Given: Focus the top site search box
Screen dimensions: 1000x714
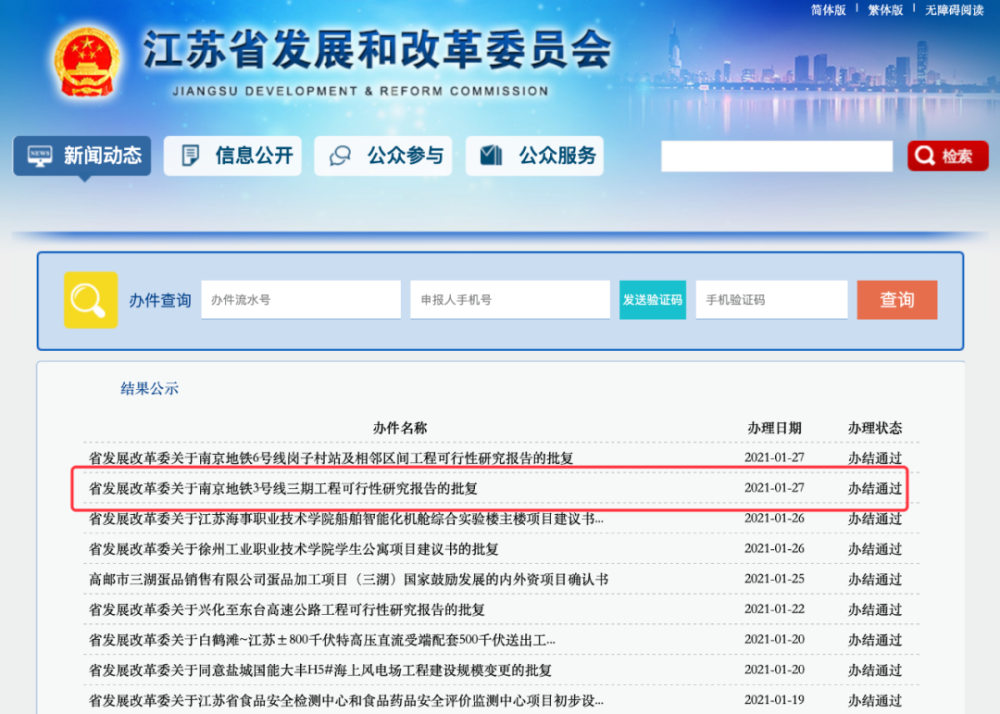Looking at the screenshot, I should click(776, 156).
